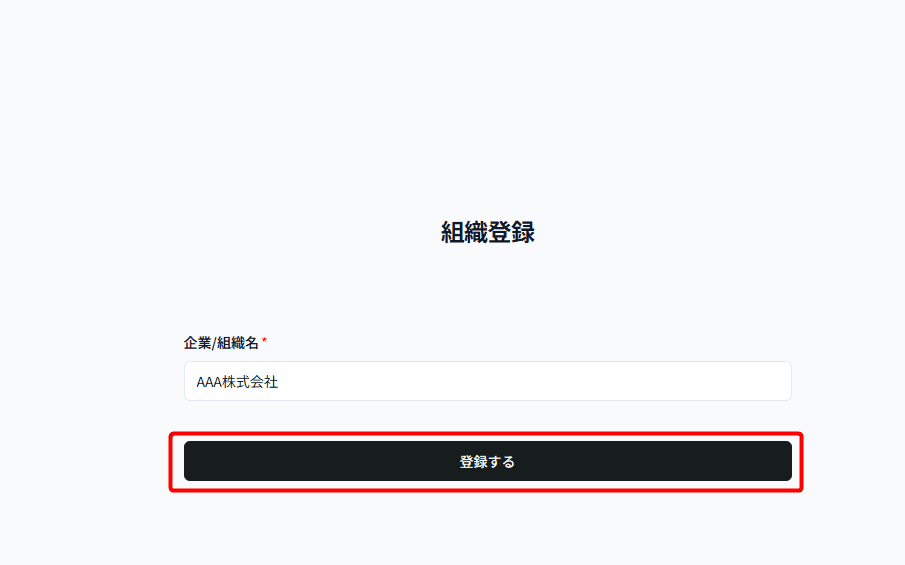Click the 登録する button text

(487, 462)
